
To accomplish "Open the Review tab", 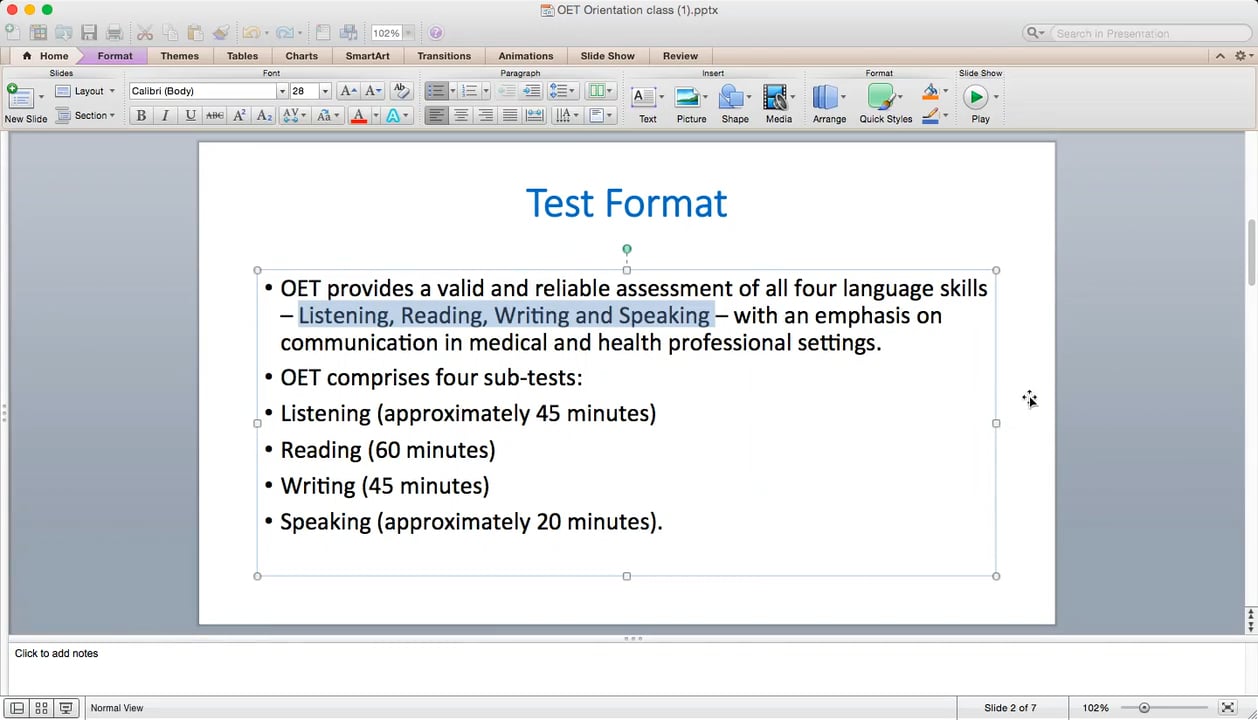I will pos(680,56).
